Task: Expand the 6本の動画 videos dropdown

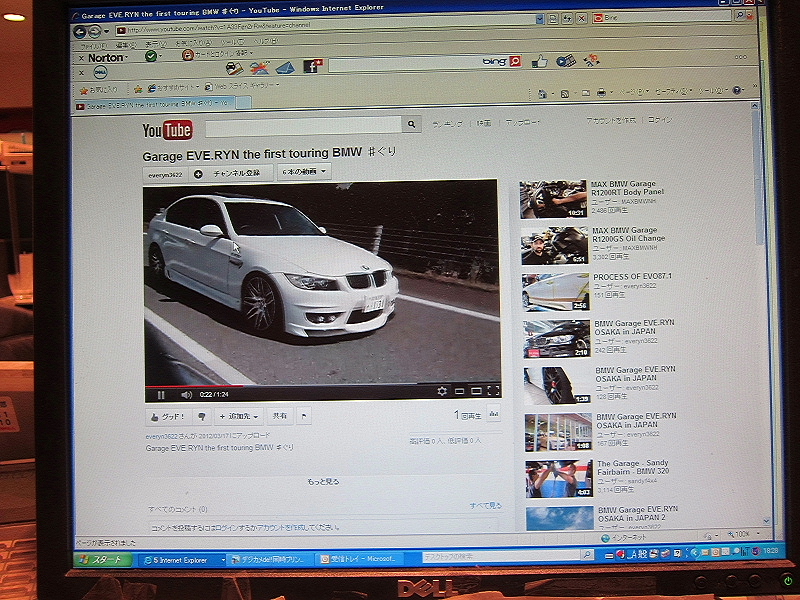Action: click(304, 171)
